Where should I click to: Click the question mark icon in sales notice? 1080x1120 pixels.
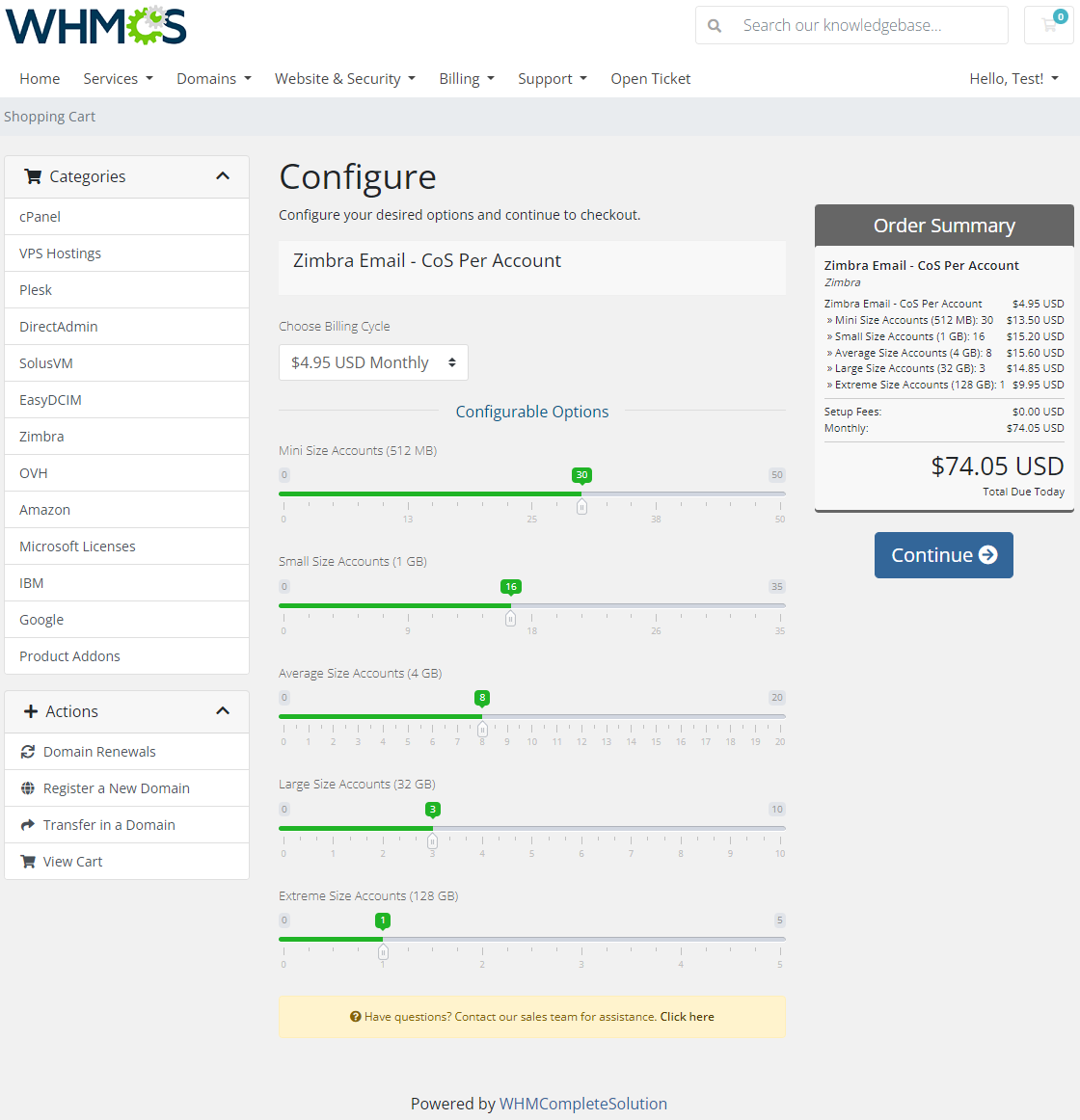(355, 1017)
